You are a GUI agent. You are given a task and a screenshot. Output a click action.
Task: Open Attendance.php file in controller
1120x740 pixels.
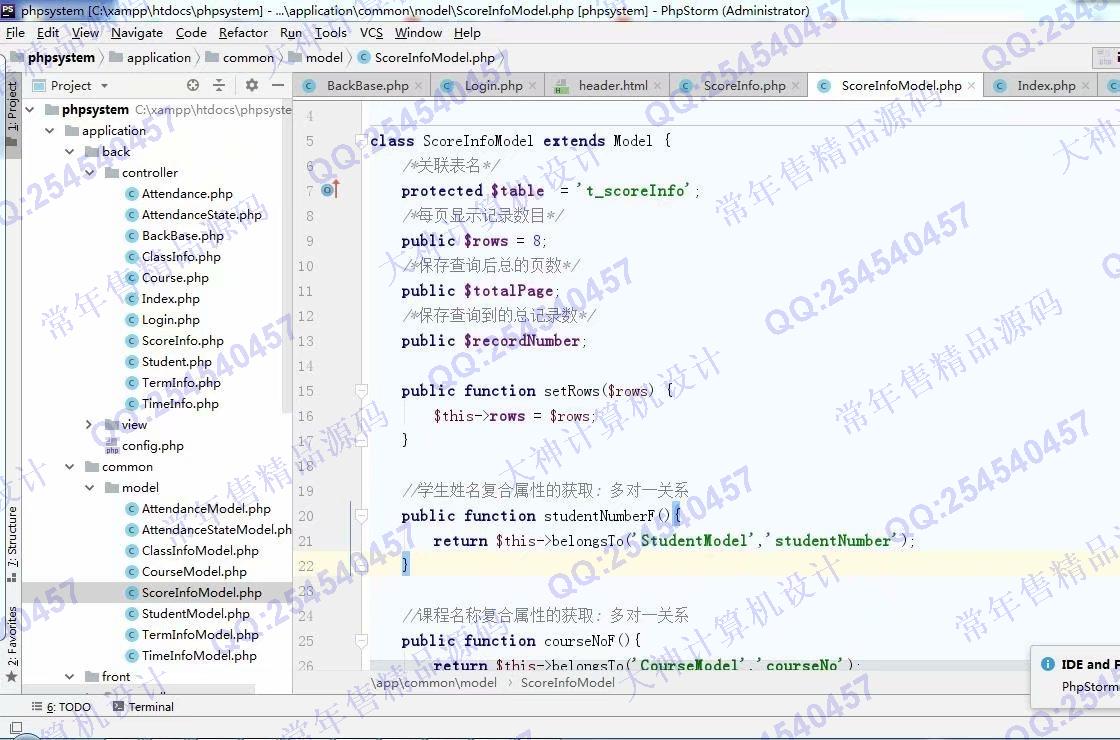coord(186,194)
